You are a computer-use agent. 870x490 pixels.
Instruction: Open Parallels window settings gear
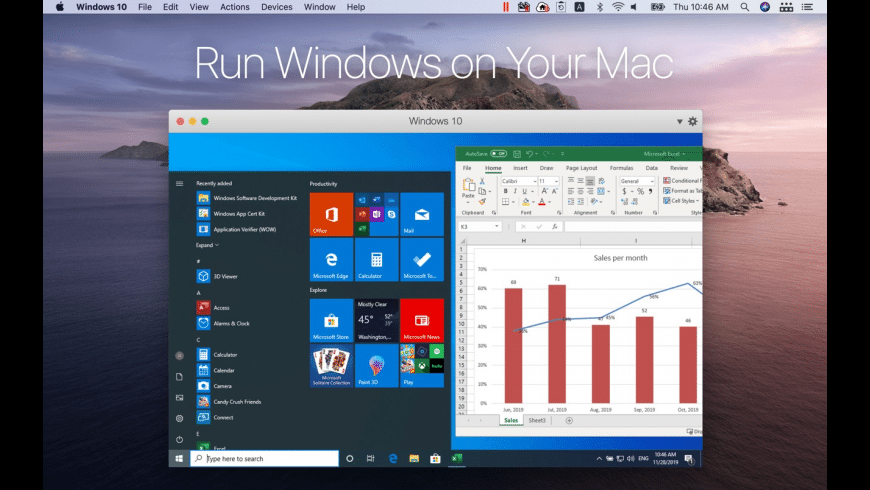click(692, 122)
